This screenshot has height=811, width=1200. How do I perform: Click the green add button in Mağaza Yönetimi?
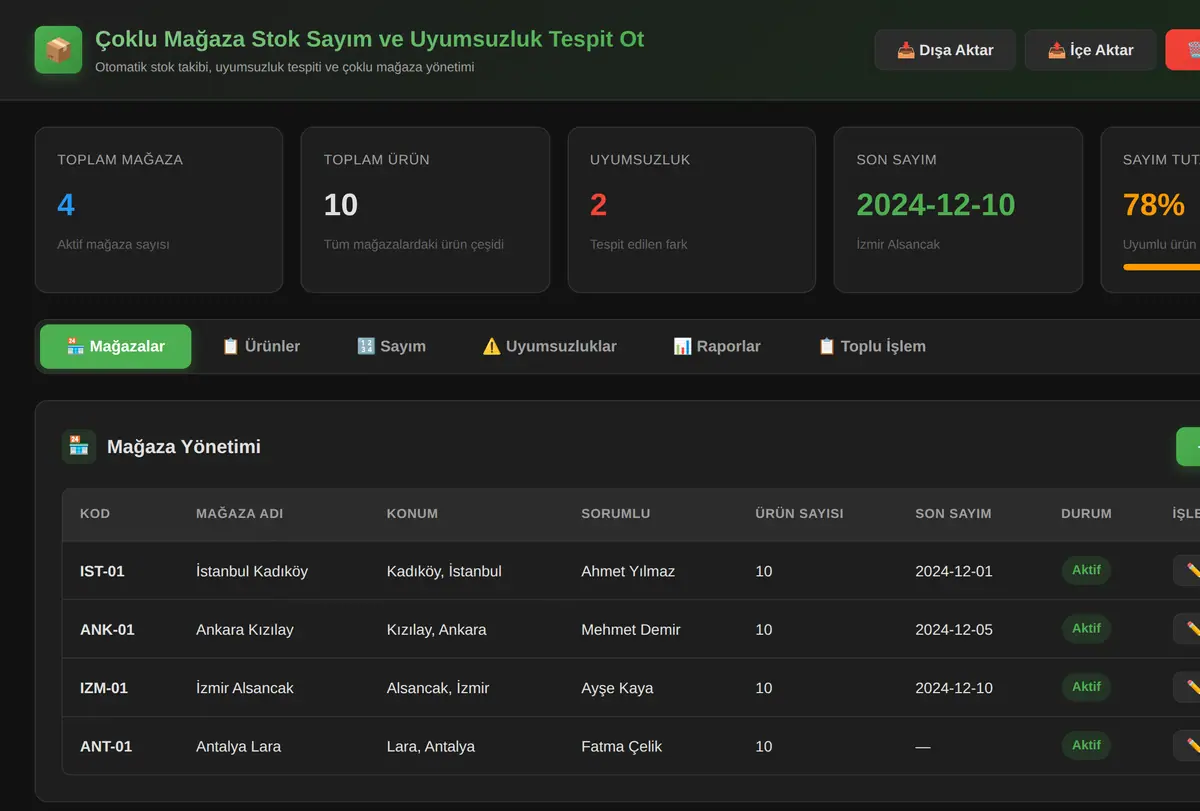pyautogui.click(x=1188, y=447)
